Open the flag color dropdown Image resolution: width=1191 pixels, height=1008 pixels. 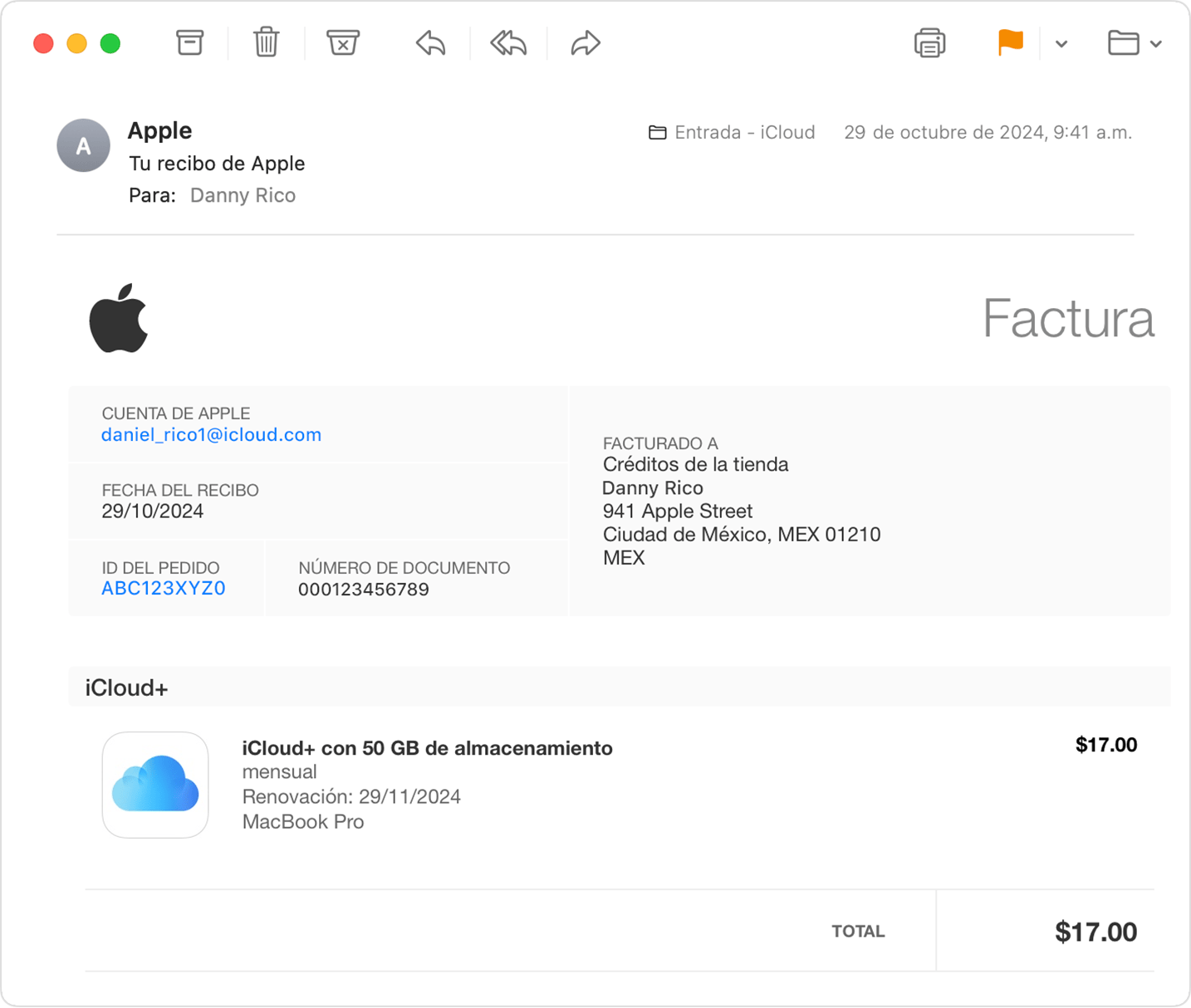pos(1061,44)
